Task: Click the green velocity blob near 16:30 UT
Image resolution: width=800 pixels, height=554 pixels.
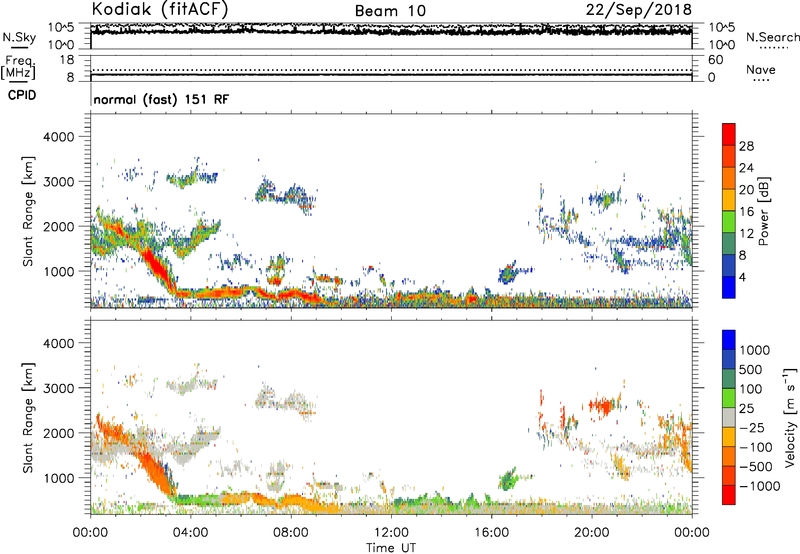Action: [x=508, y=479]
